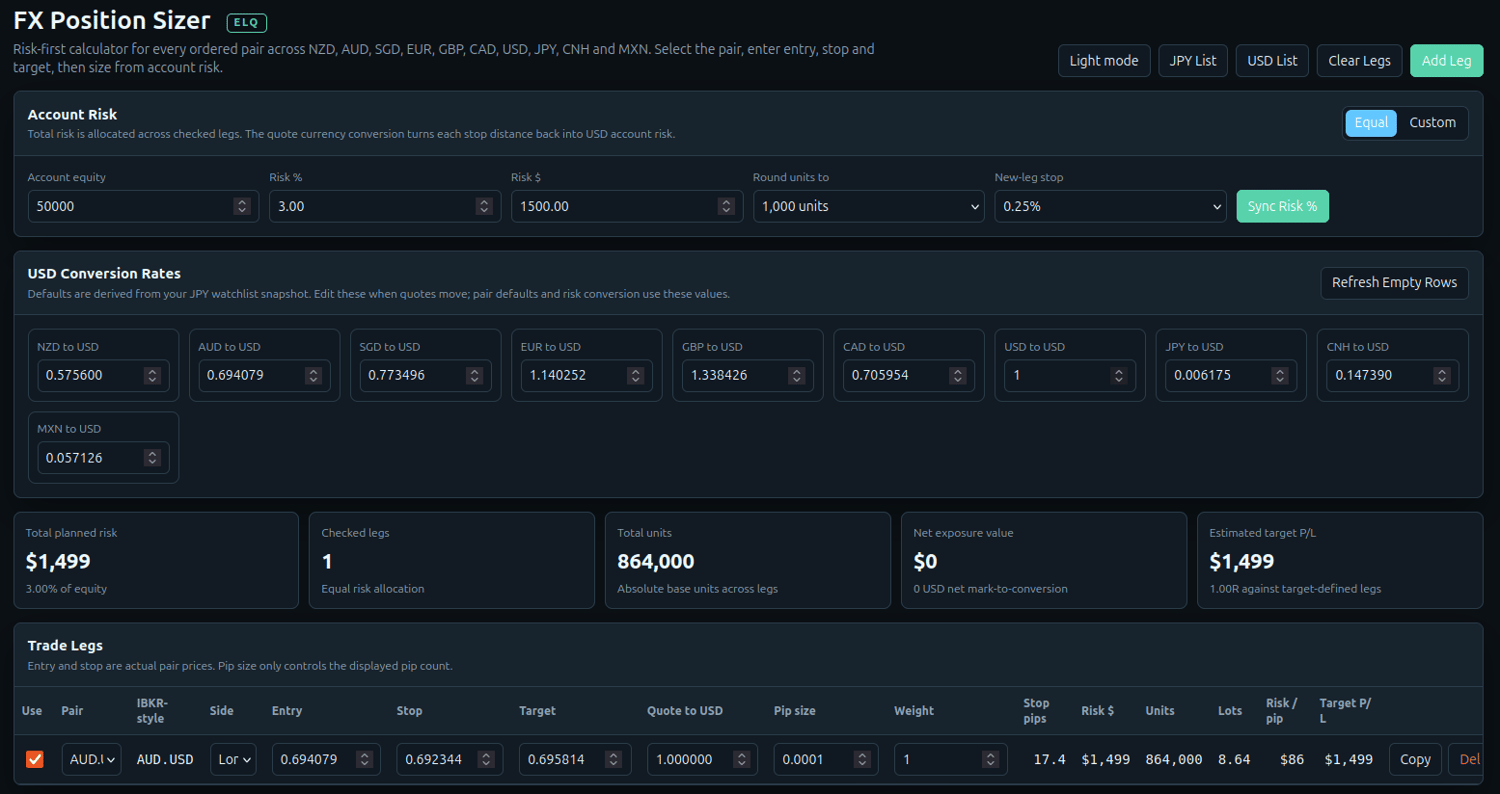Viewport: 1500px width, 794px height.
Task: Open the Pair dropdown in the leg row
Action: [x=91, y=759]
